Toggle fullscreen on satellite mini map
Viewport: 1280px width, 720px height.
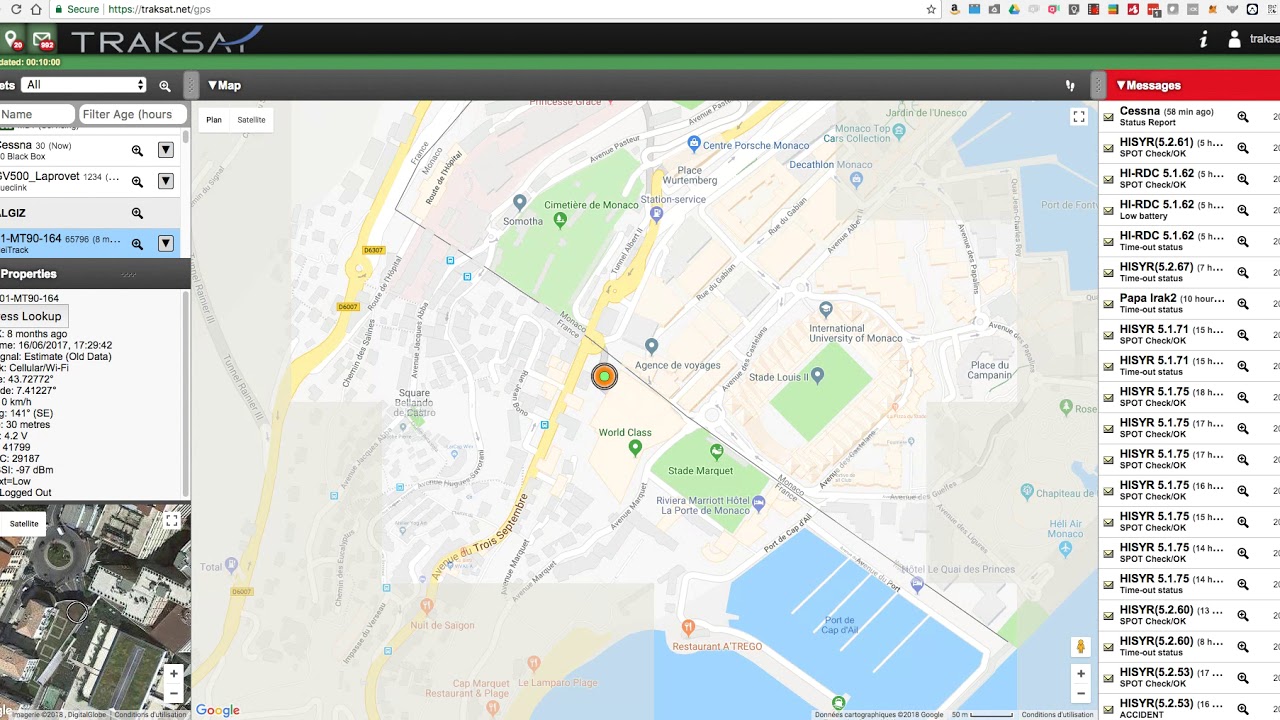coord(172,521)
